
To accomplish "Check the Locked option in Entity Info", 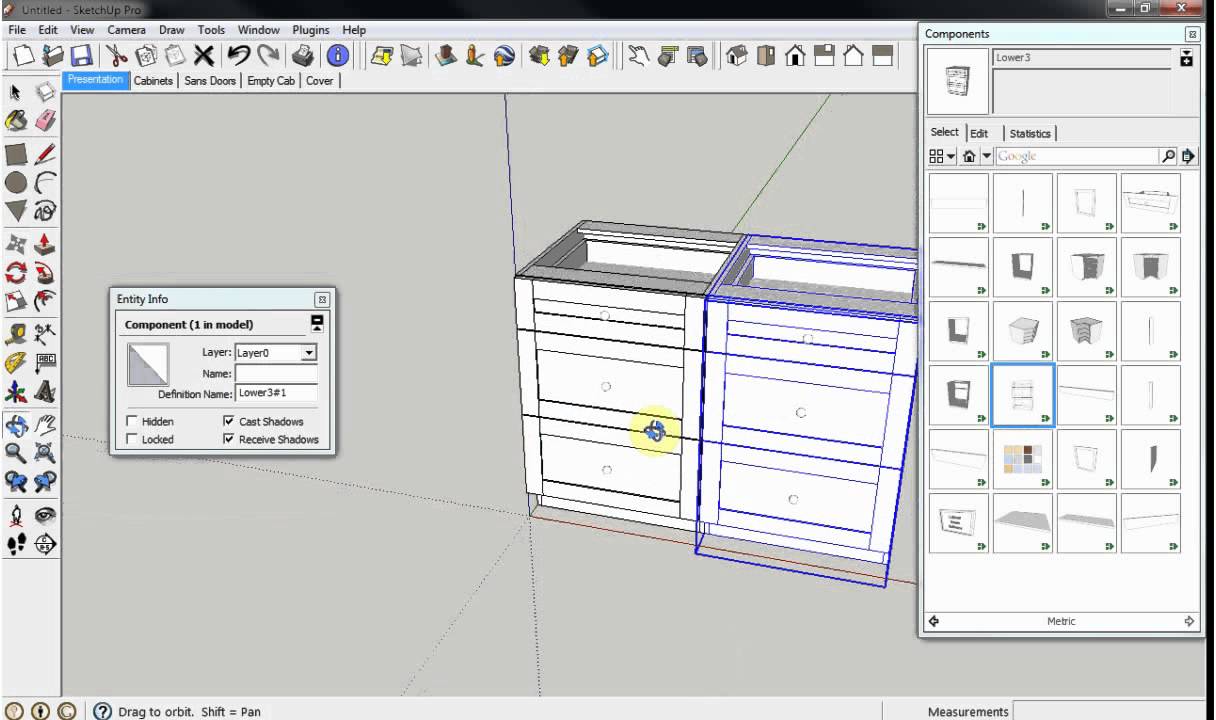I will (132, 439).
